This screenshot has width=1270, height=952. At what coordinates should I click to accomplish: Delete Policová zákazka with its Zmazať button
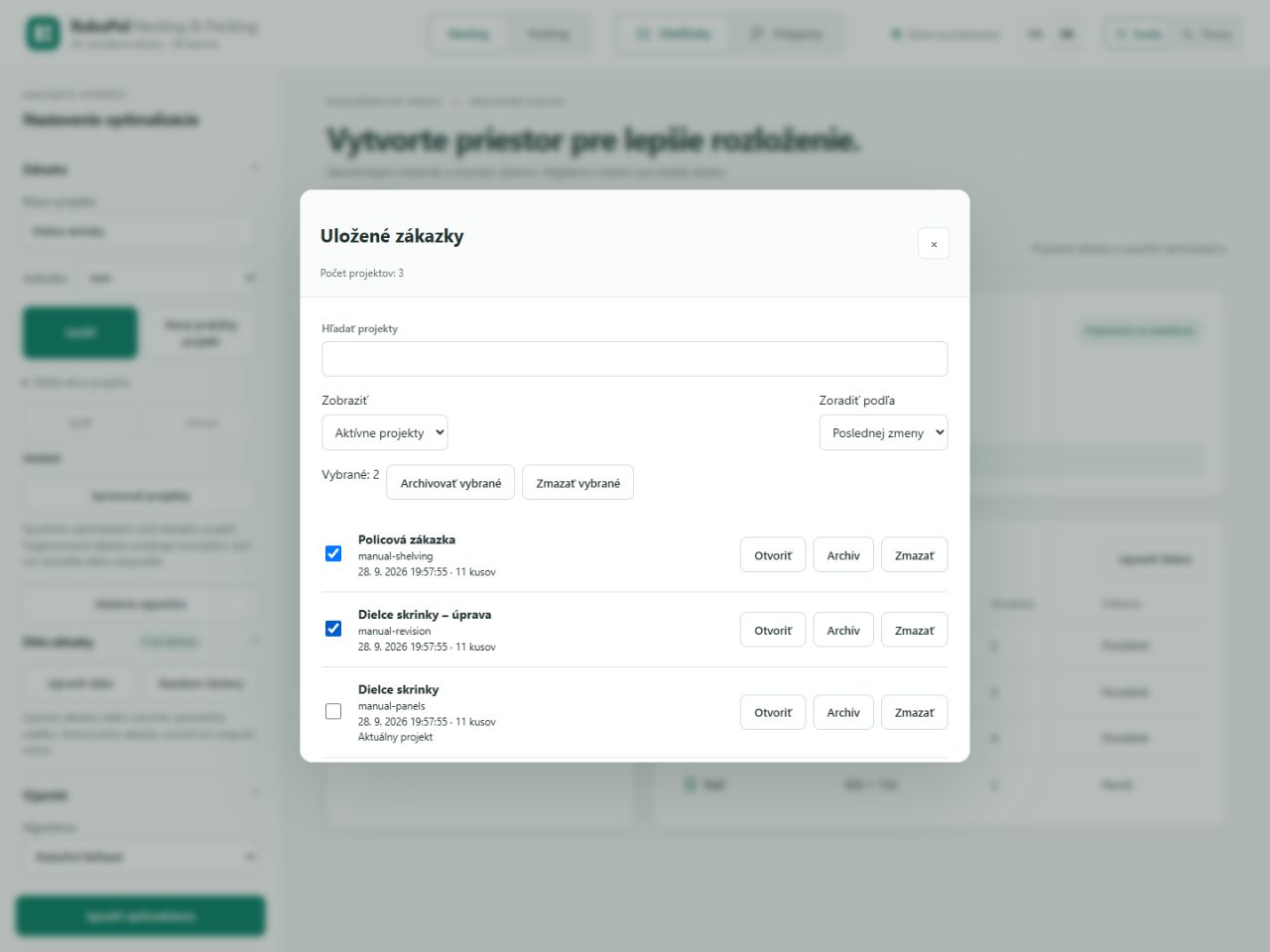(x=915, y=555)
